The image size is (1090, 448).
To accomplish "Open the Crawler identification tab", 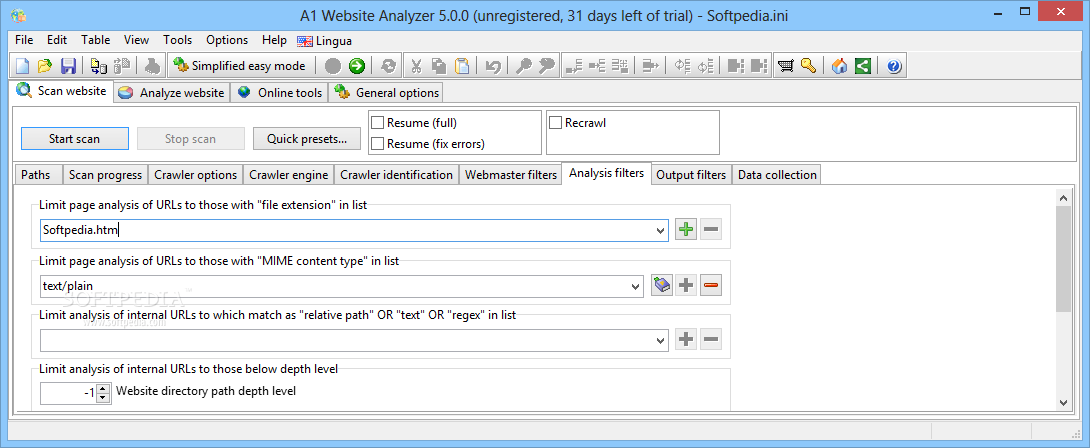I will (x=396, y=175).
